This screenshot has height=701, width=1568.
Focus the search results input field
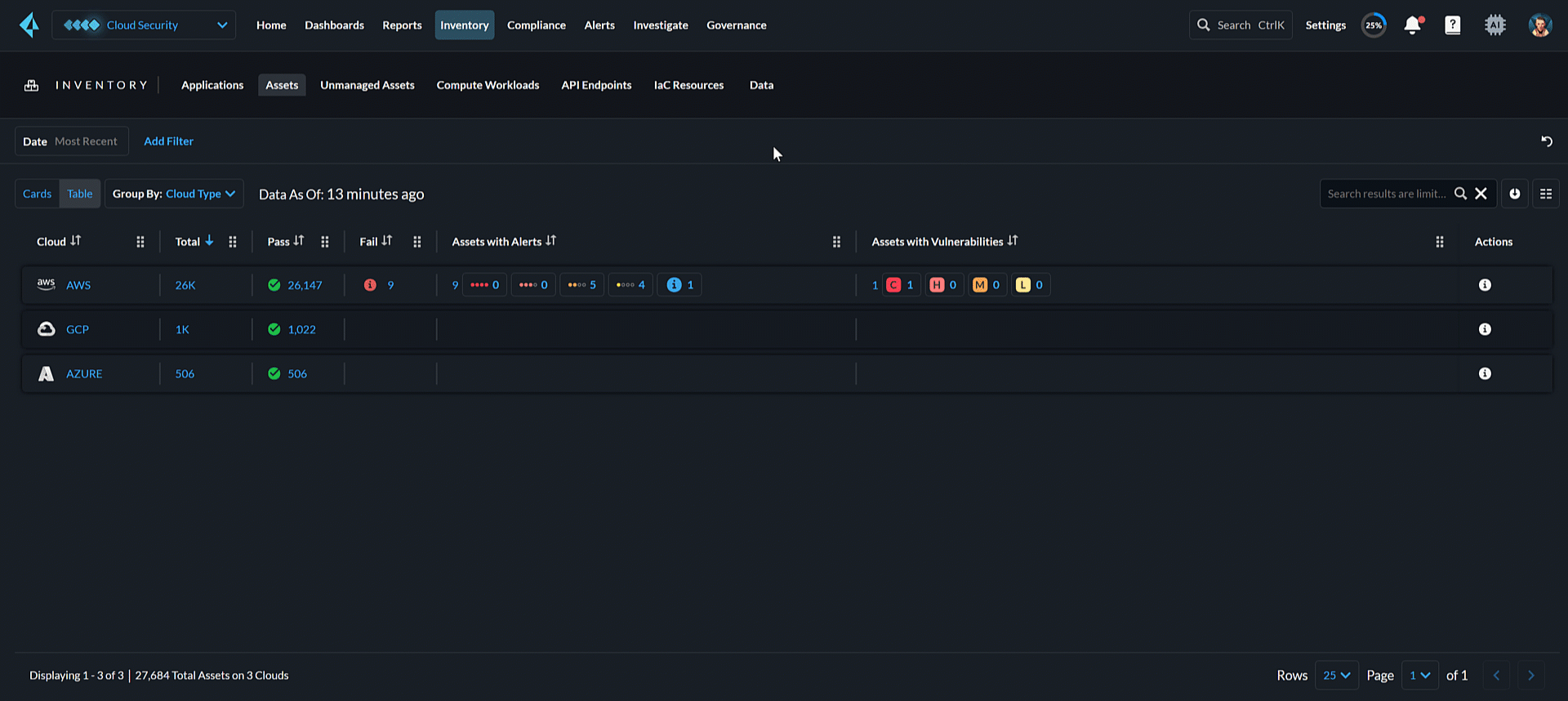(1387, 194)
